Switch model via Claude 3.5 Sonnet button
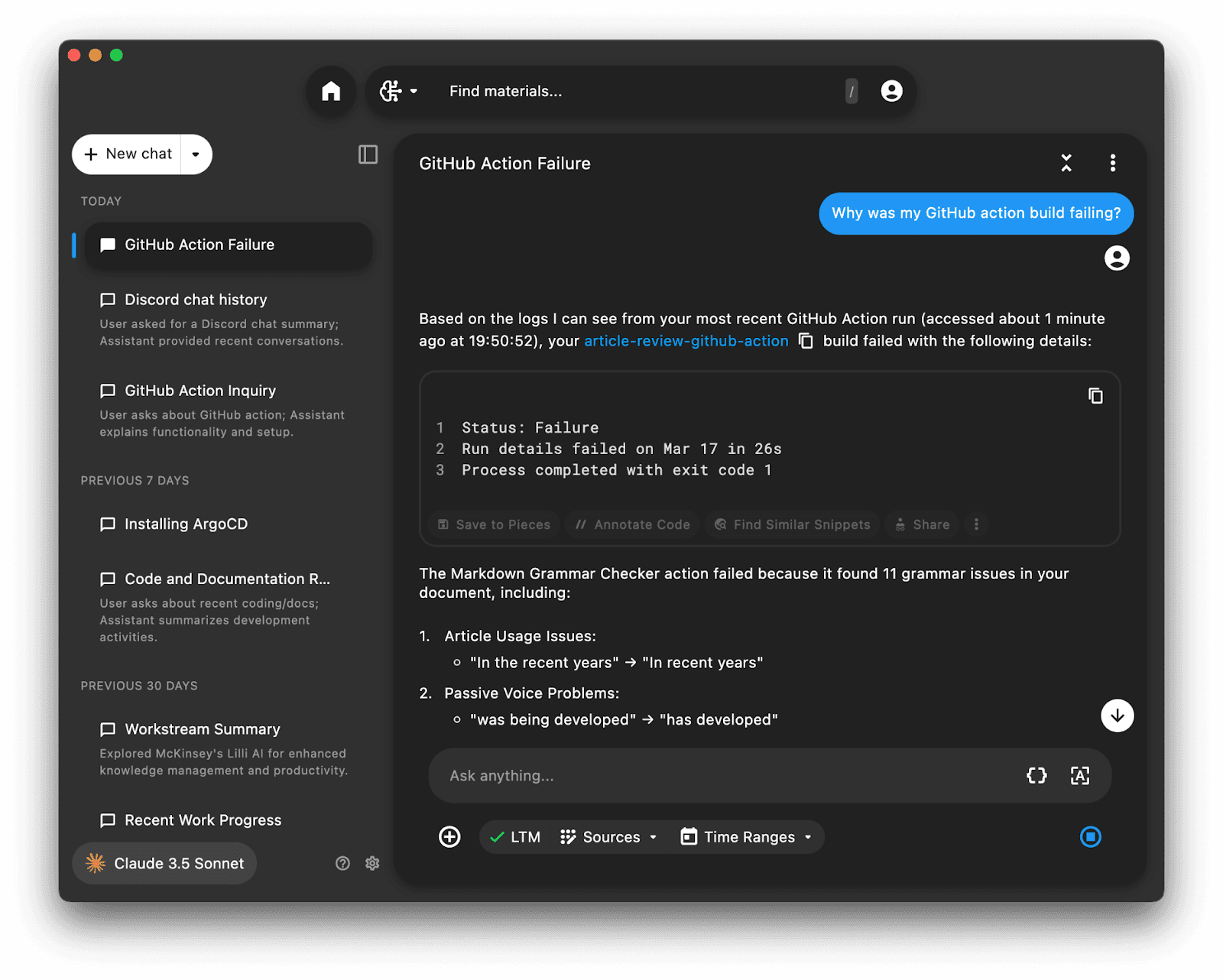The image size is (1223, 980). pos(164,863)
